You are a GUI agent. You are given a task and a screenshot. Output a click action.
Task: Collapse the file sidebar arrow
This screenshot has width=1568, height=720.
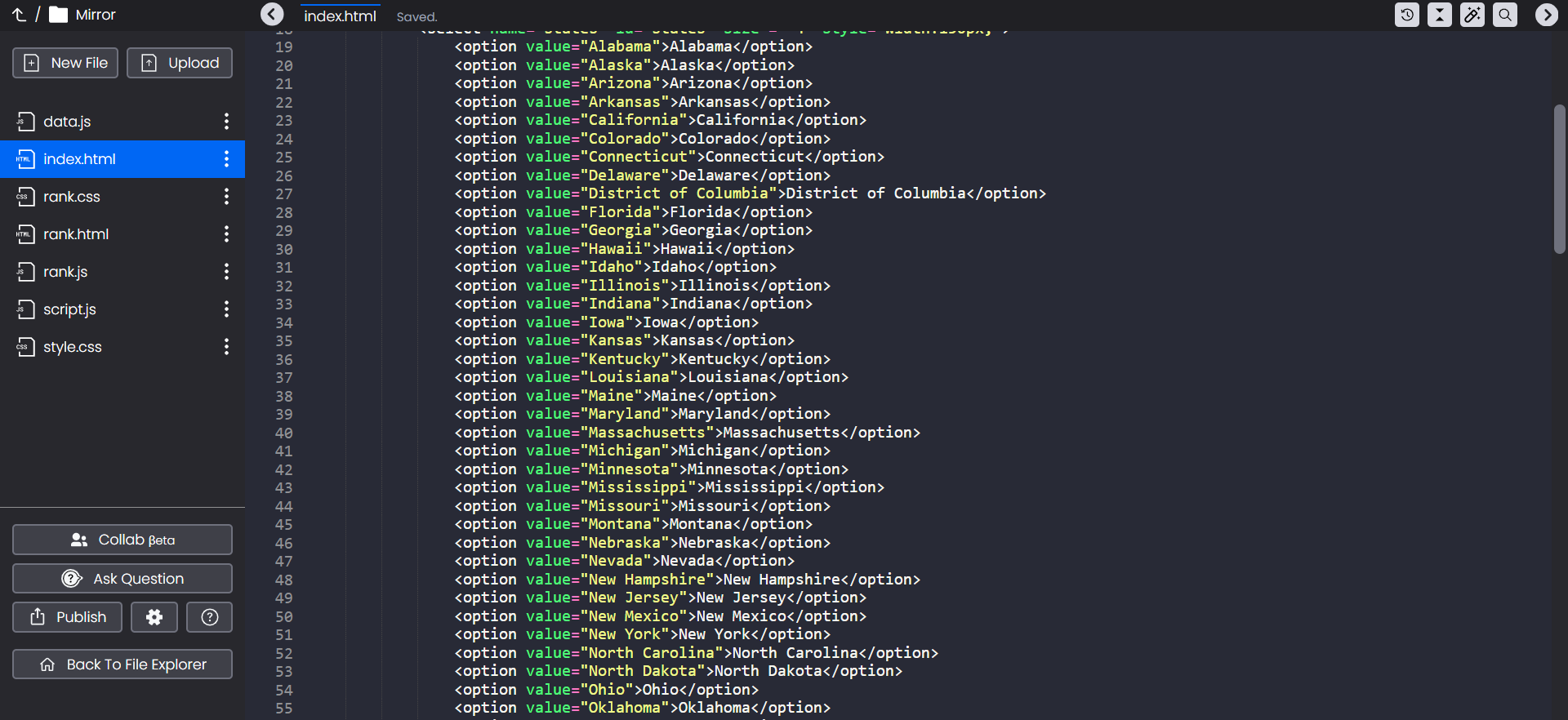(x=272, y=15)
